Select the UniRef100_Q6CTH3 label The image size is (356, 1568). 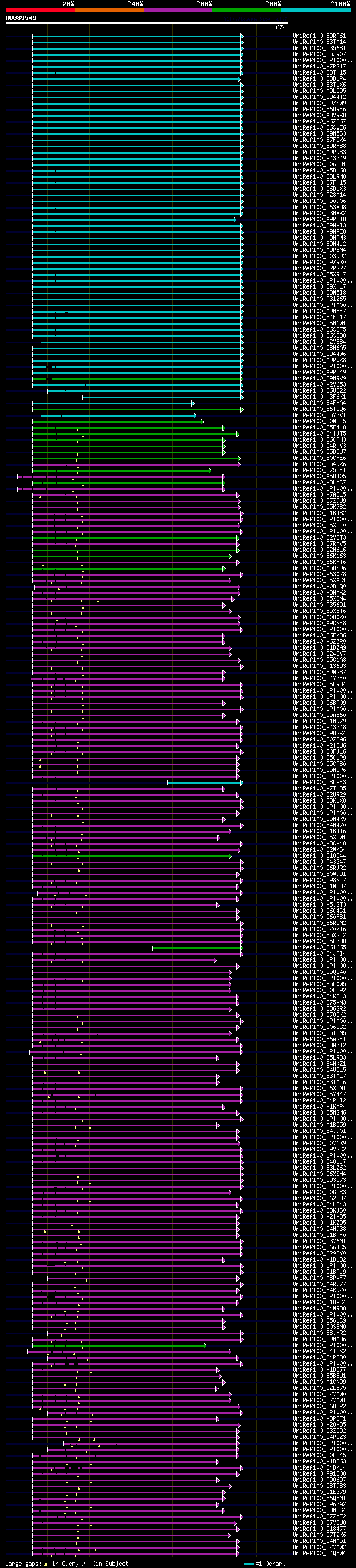[319, 439]
